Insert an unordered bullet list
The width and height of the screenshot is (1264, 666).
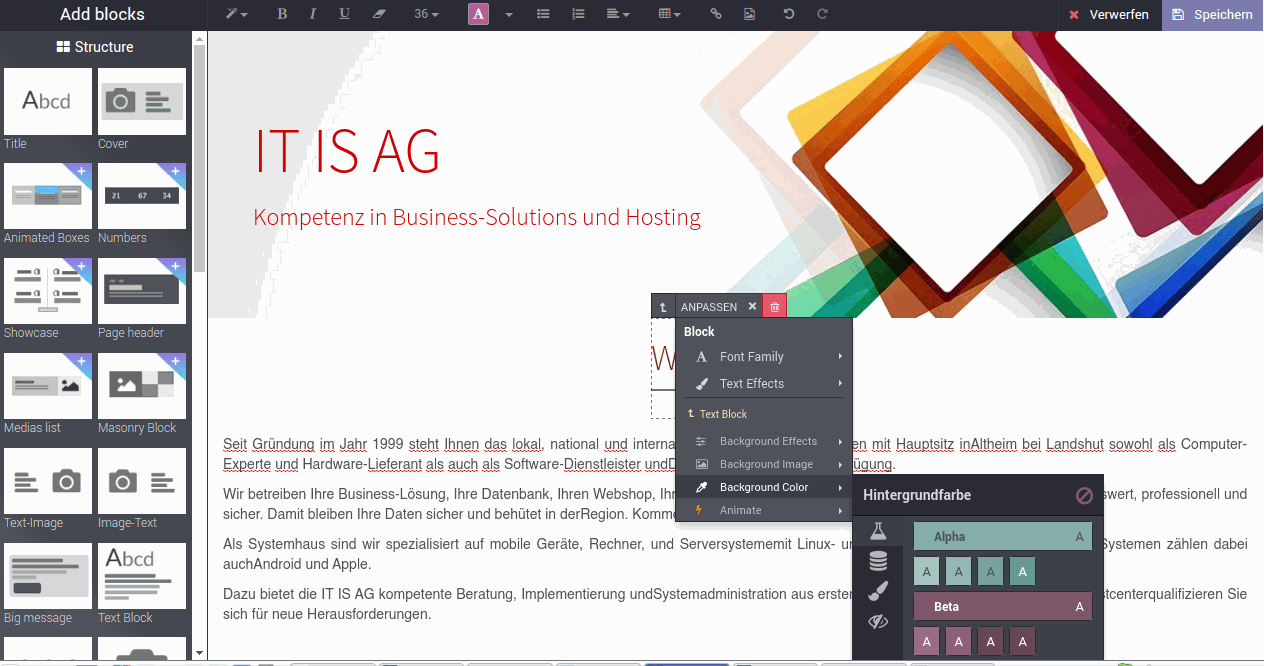(x=543, y=14)
